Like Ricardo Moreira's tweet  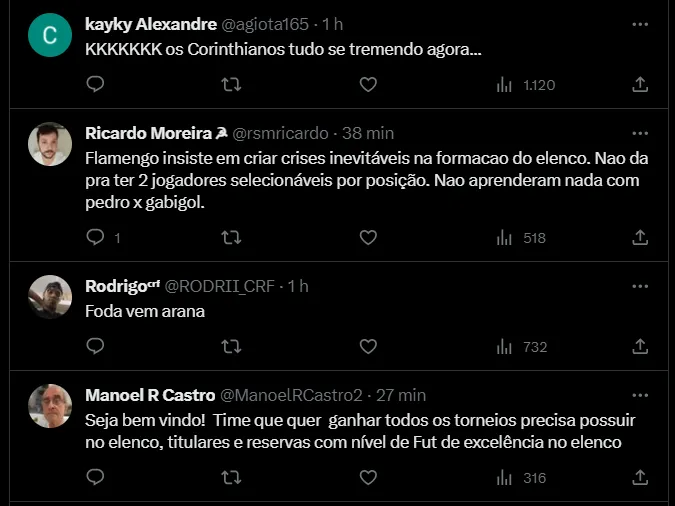pyautogui.click(x=368, y=238)
